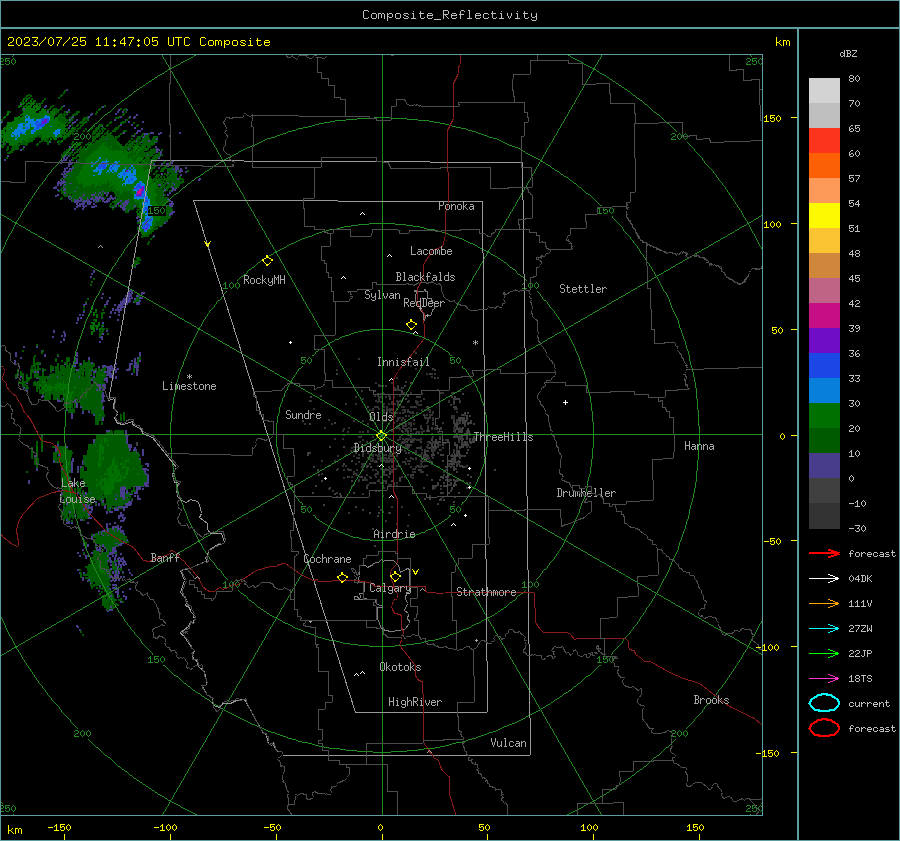Select the Drumheller label
Viewport: 900px width, 841px height.
pos(586,493)
